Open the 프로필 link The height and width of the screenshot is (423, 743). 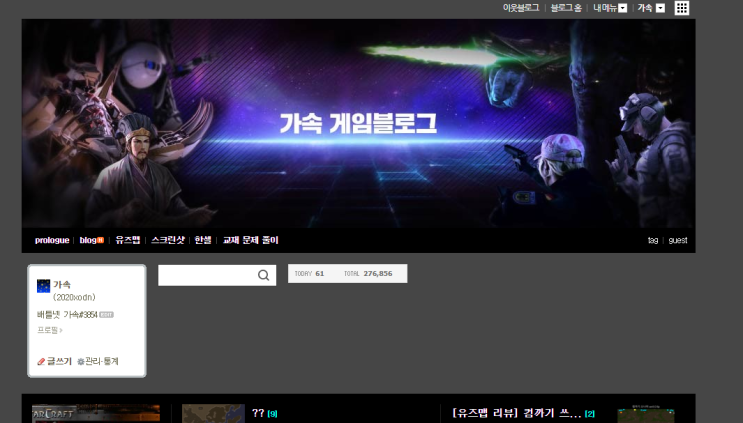pyautogui.click(x=49, y=330)
